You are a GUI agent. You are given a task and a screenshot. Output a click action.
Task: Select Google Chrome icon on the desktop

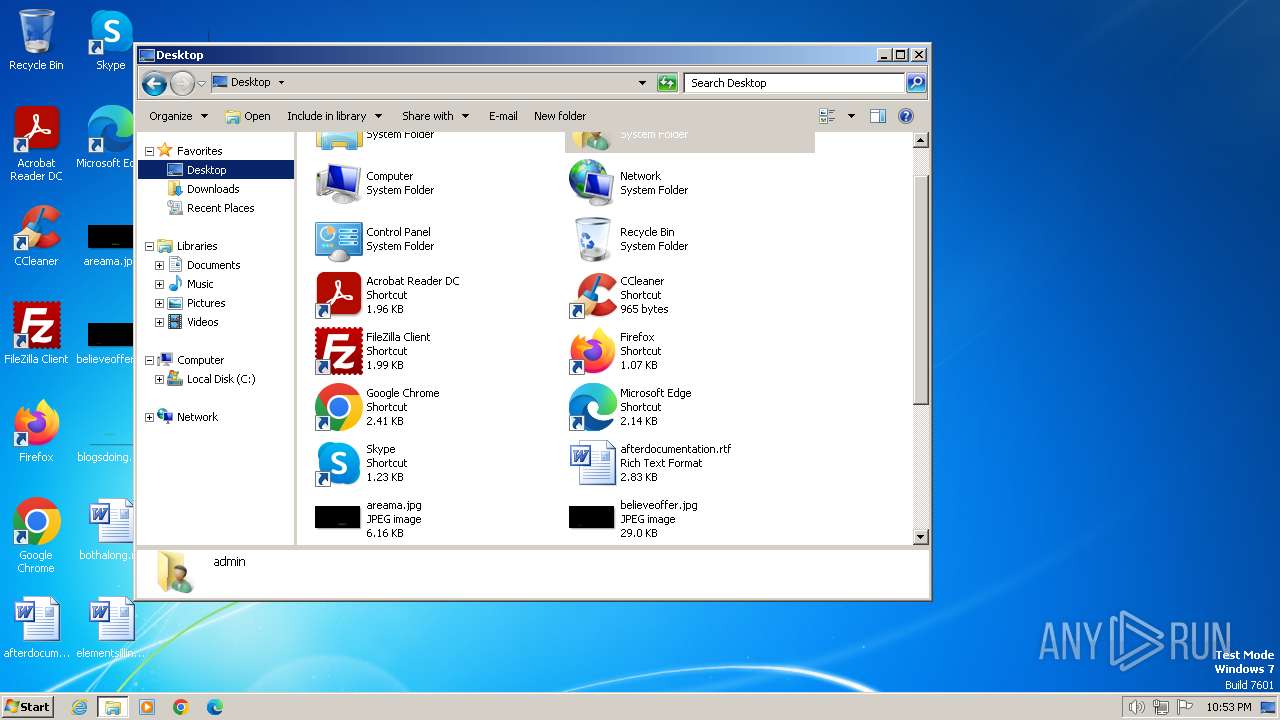coord(36,536)
